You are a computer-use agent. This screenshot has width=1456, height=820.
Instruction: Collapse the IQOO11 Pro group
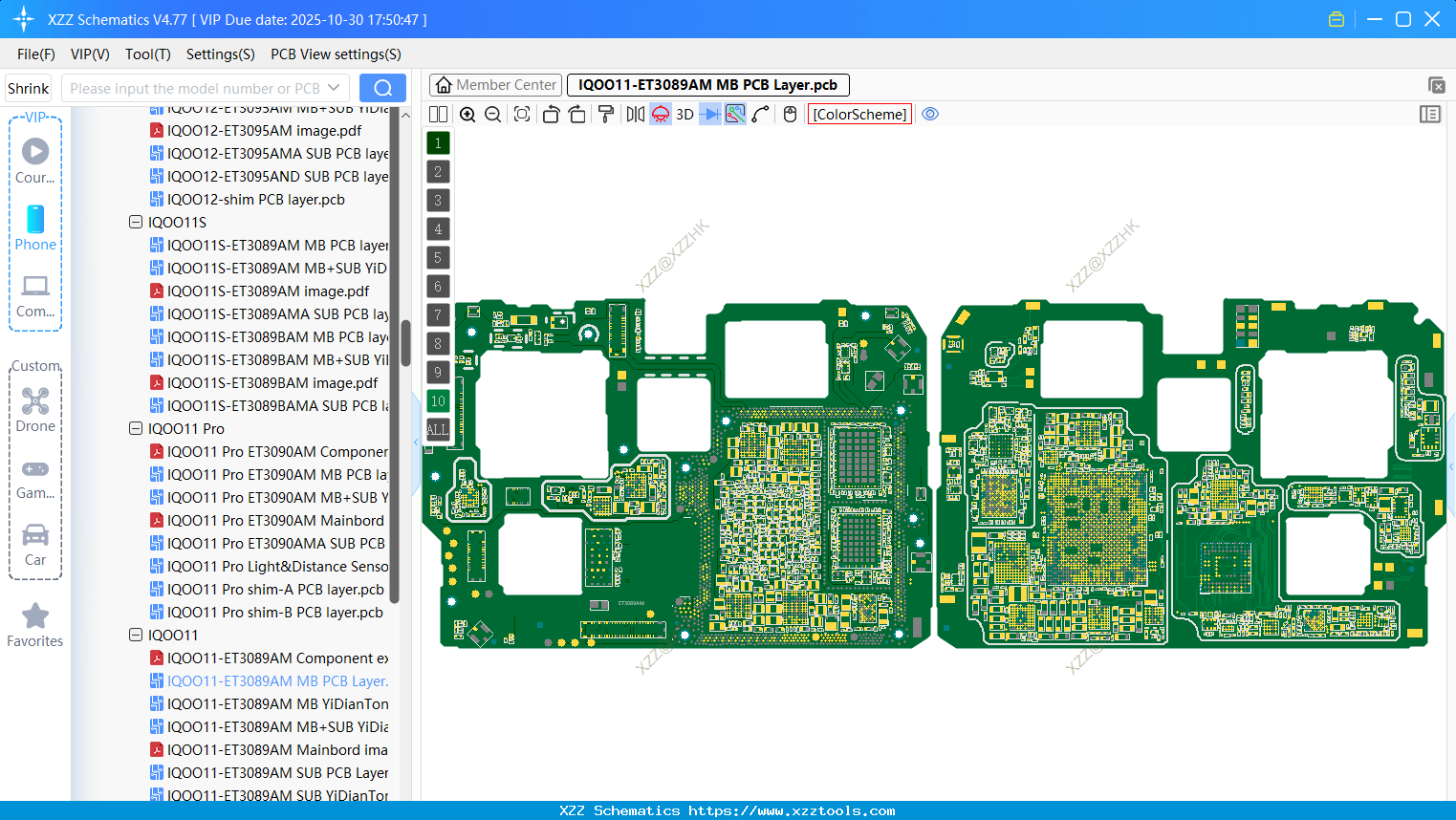pos(135,428)
